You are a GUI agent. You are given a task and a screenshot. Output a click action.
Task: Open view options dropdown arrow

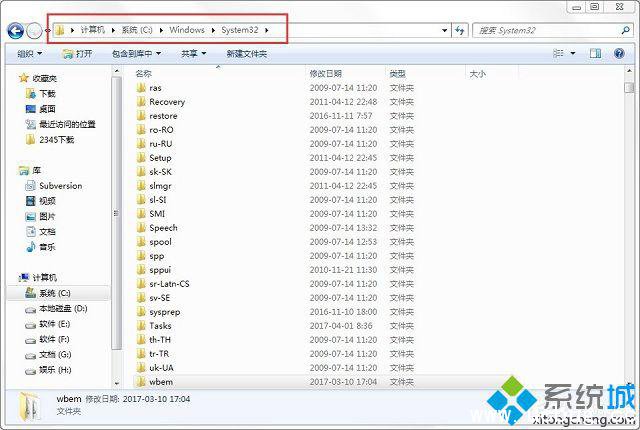[x=573, y=53]
